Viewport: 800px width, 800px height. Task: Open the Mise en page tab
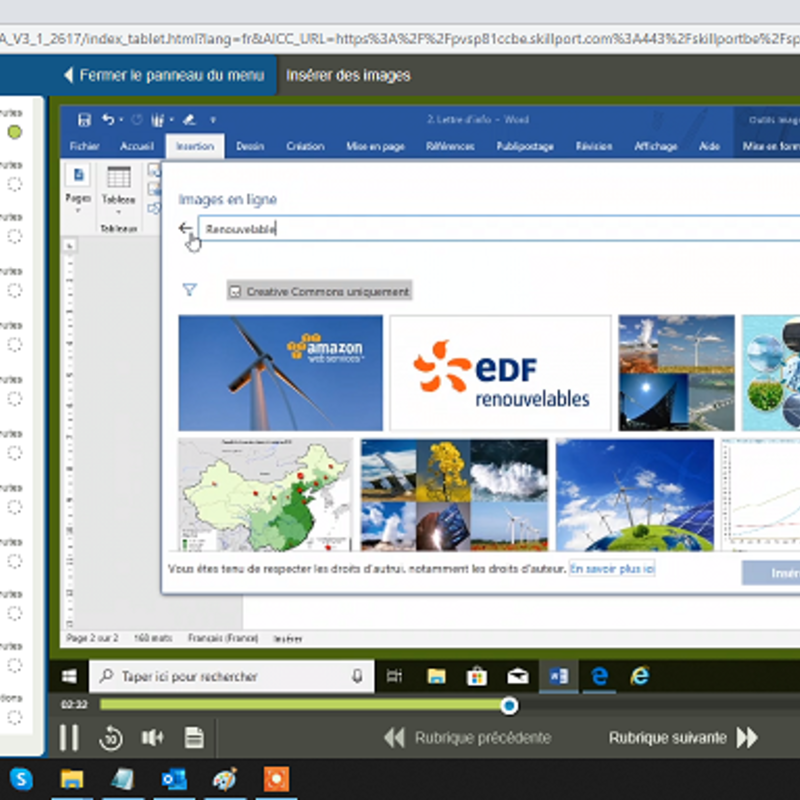pos(376,146)
